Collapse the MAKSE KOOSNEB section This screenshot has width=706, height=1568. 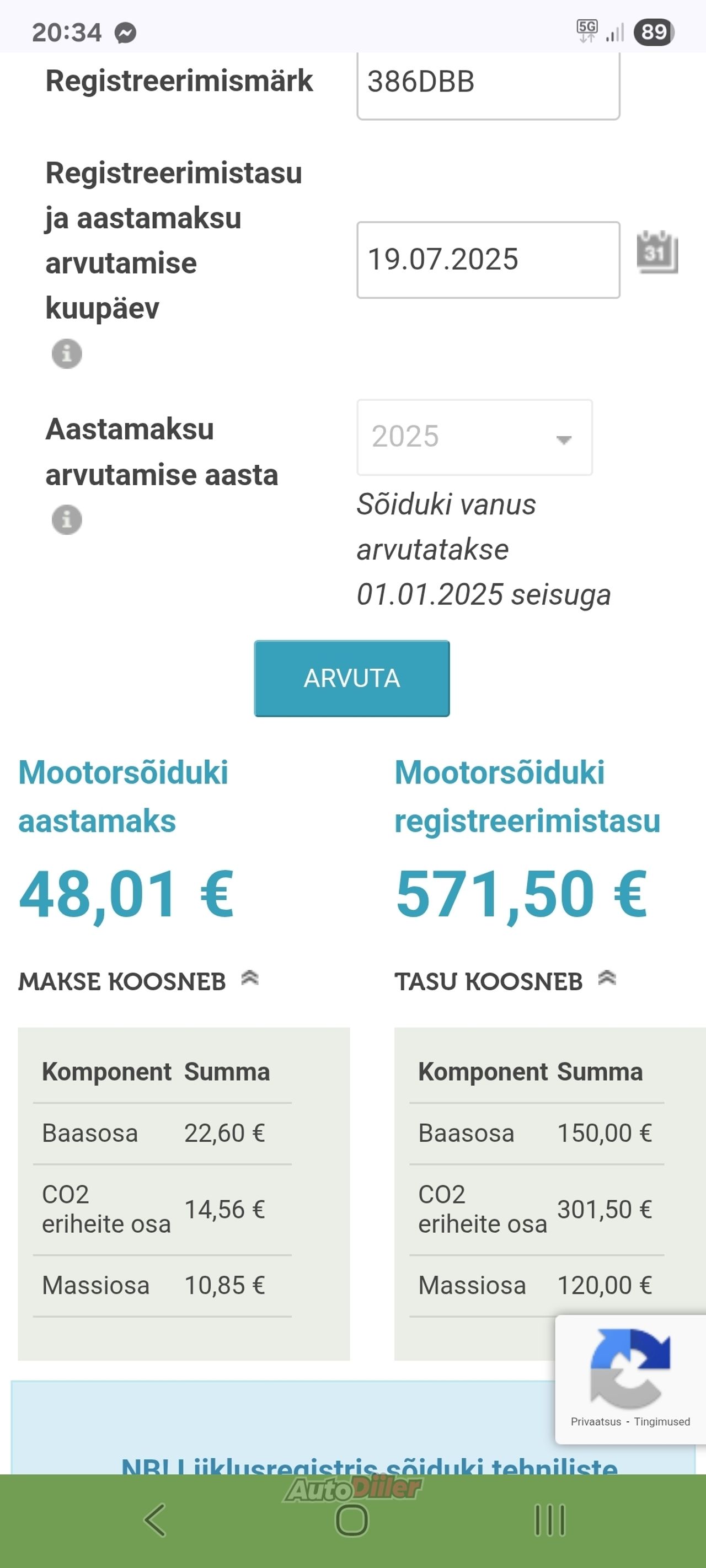(x=250, y=978)
